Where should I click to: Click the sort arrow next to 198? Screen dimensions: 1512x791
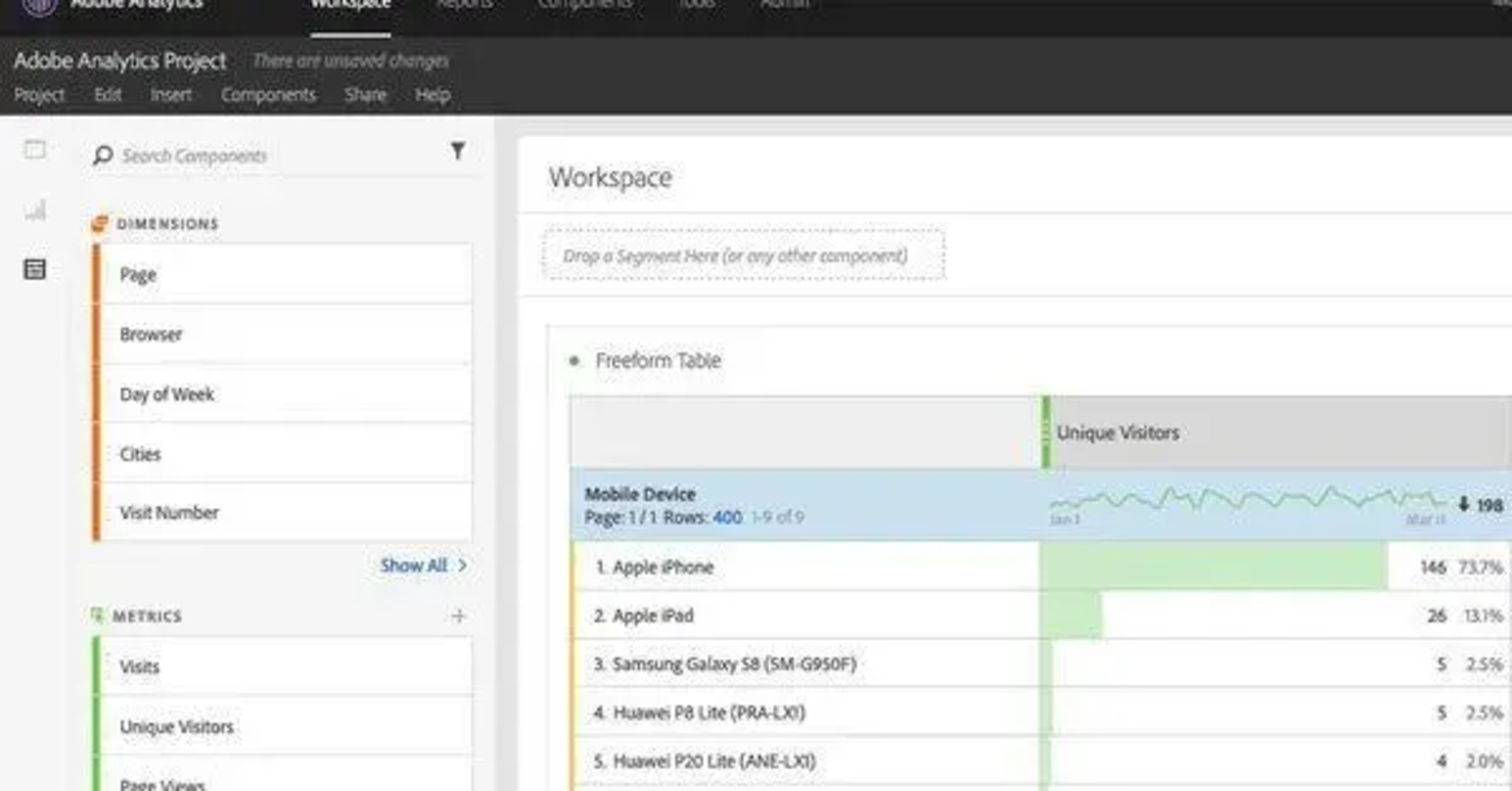(1463, 505)
